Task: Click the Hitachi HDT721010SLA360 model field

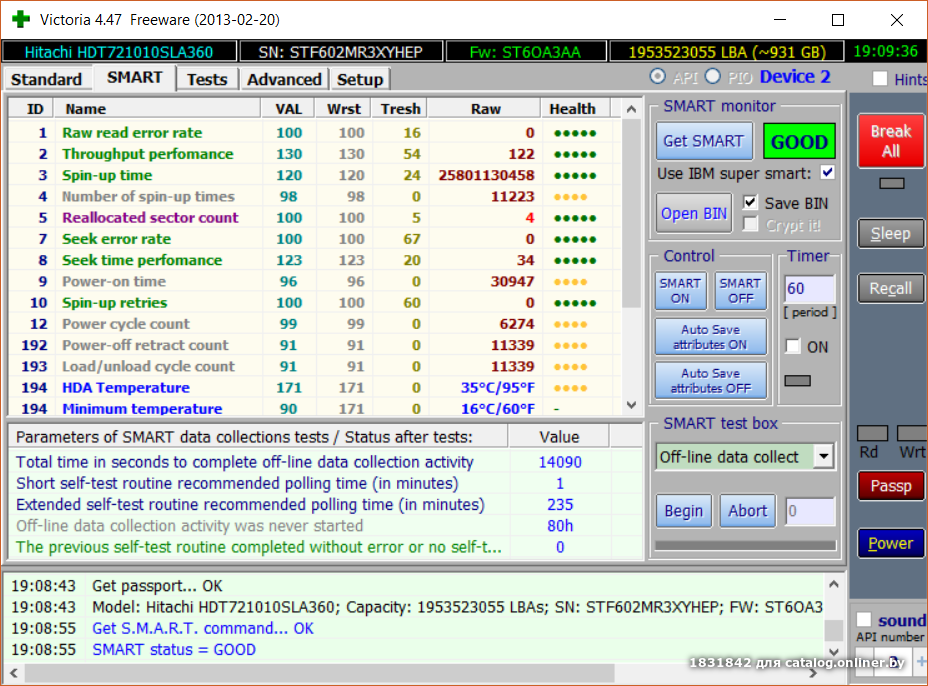Action: [119, 52]
